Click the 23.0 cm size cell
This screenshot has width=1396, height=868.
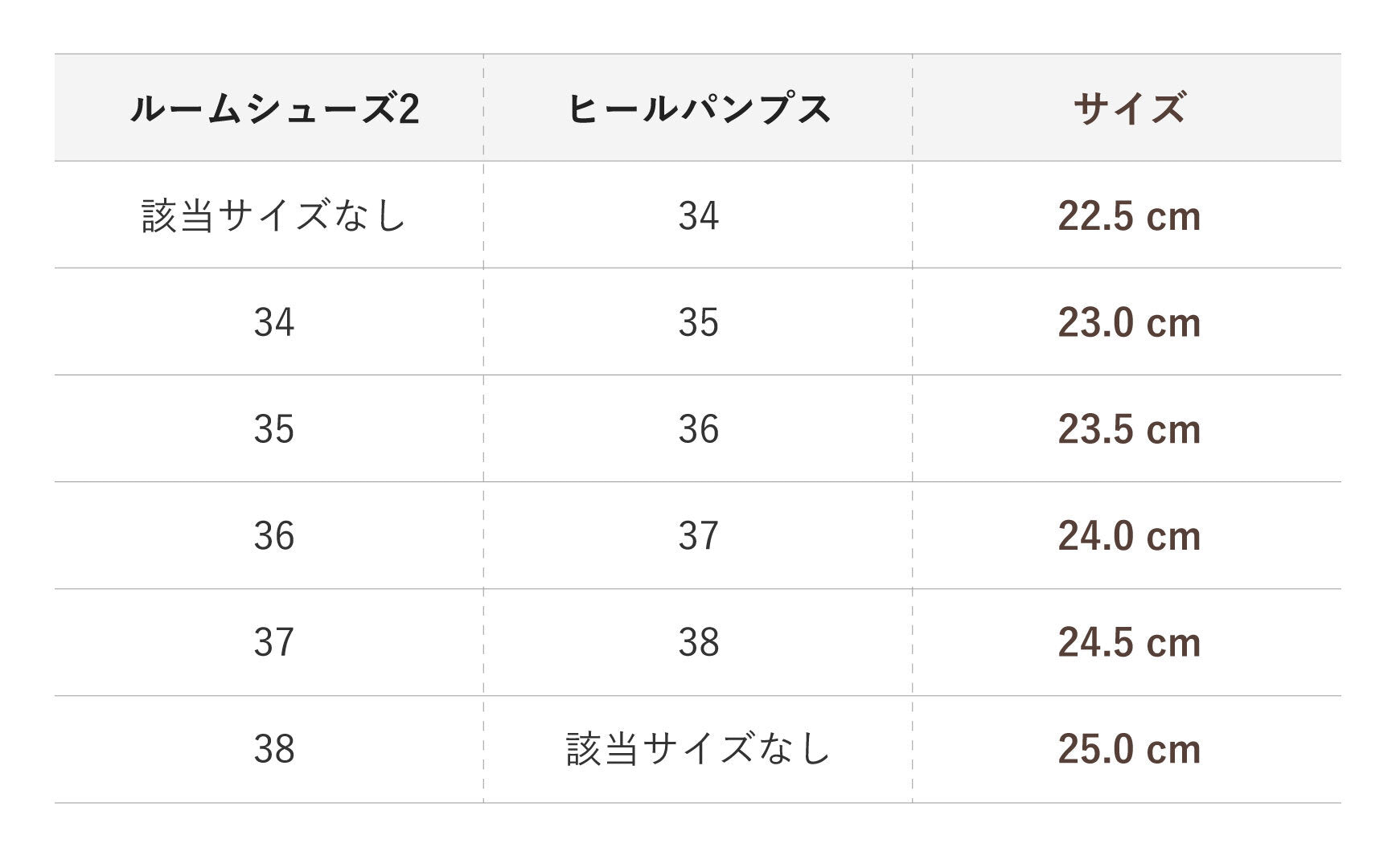coord(1129,322)
